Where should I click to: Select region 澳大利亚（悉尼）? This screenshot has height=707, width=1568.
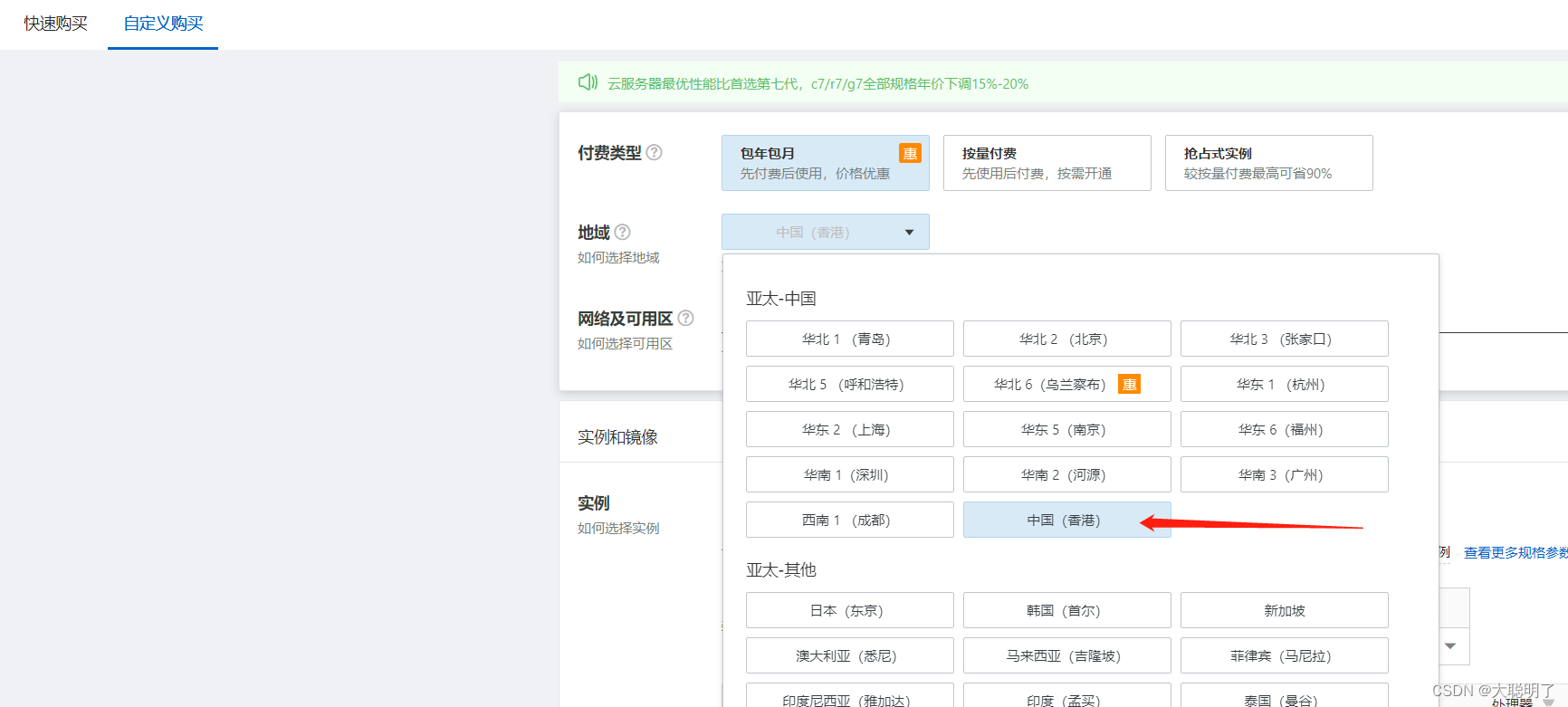[x=850, y=655]
